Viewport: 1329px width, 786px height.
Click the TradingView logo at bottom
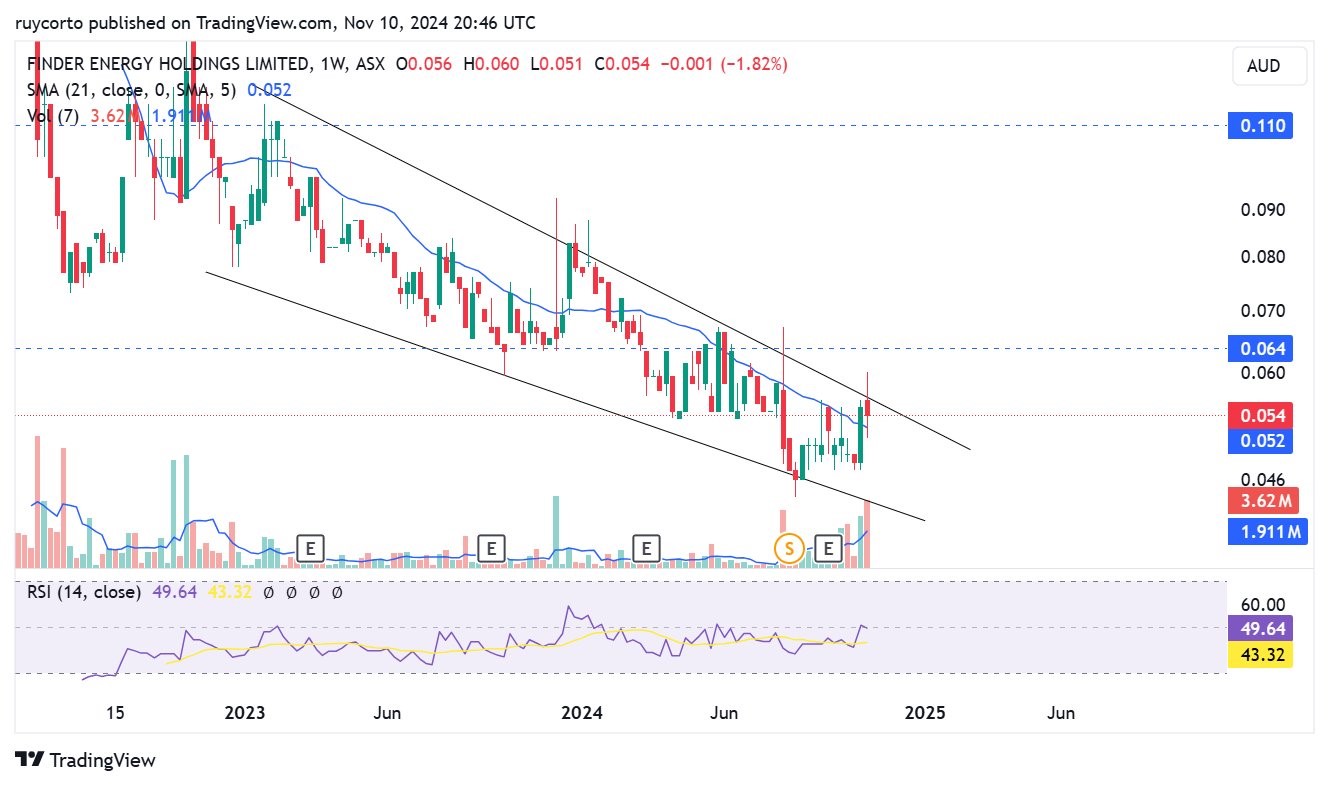[86, 760]
